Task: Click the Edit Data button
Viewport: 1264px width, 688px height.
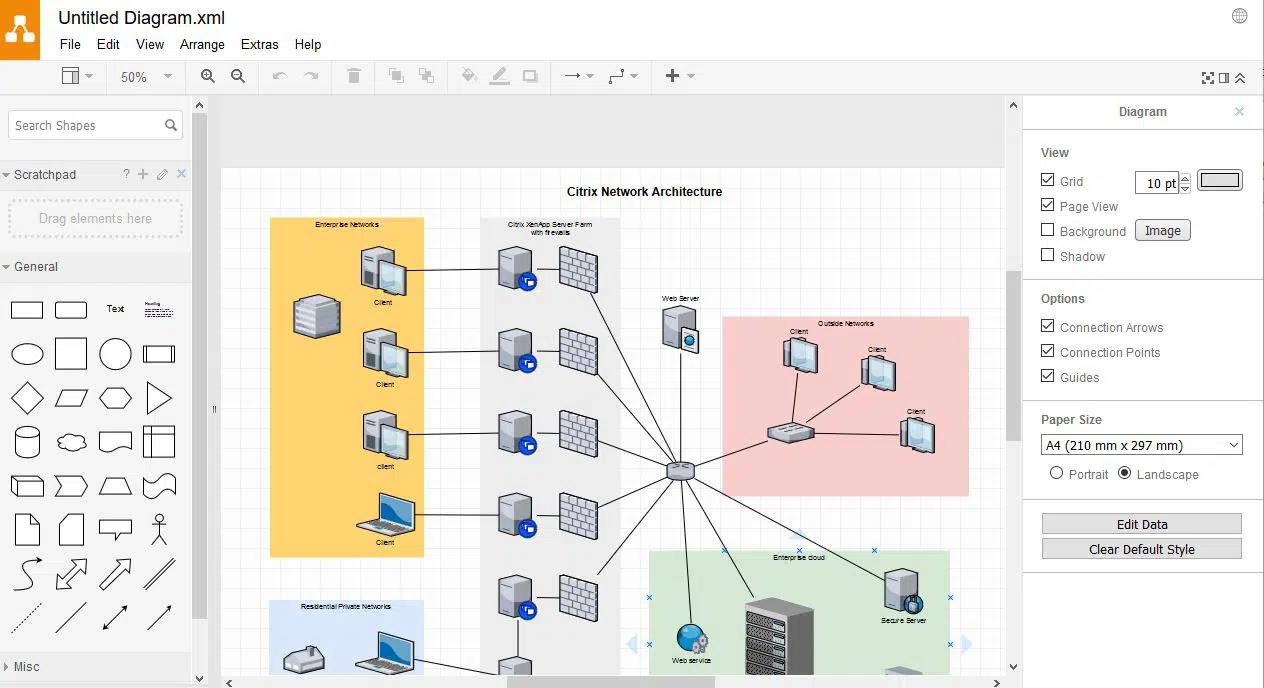Action: [1142, 524]
